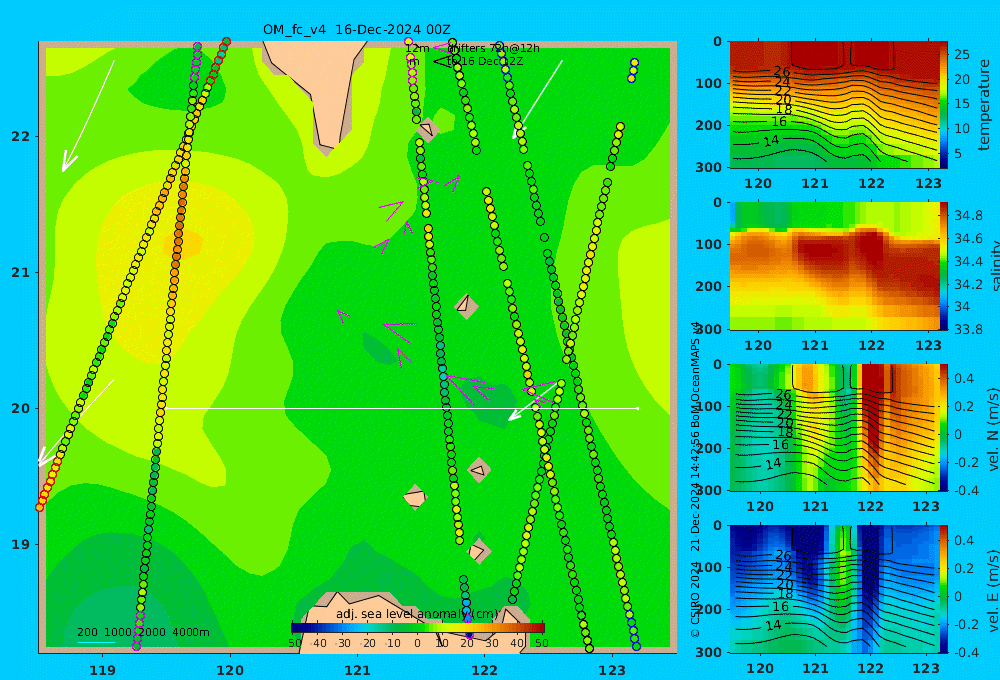
Task: Click latitude label 22 on main map
Action: (20, 137)
